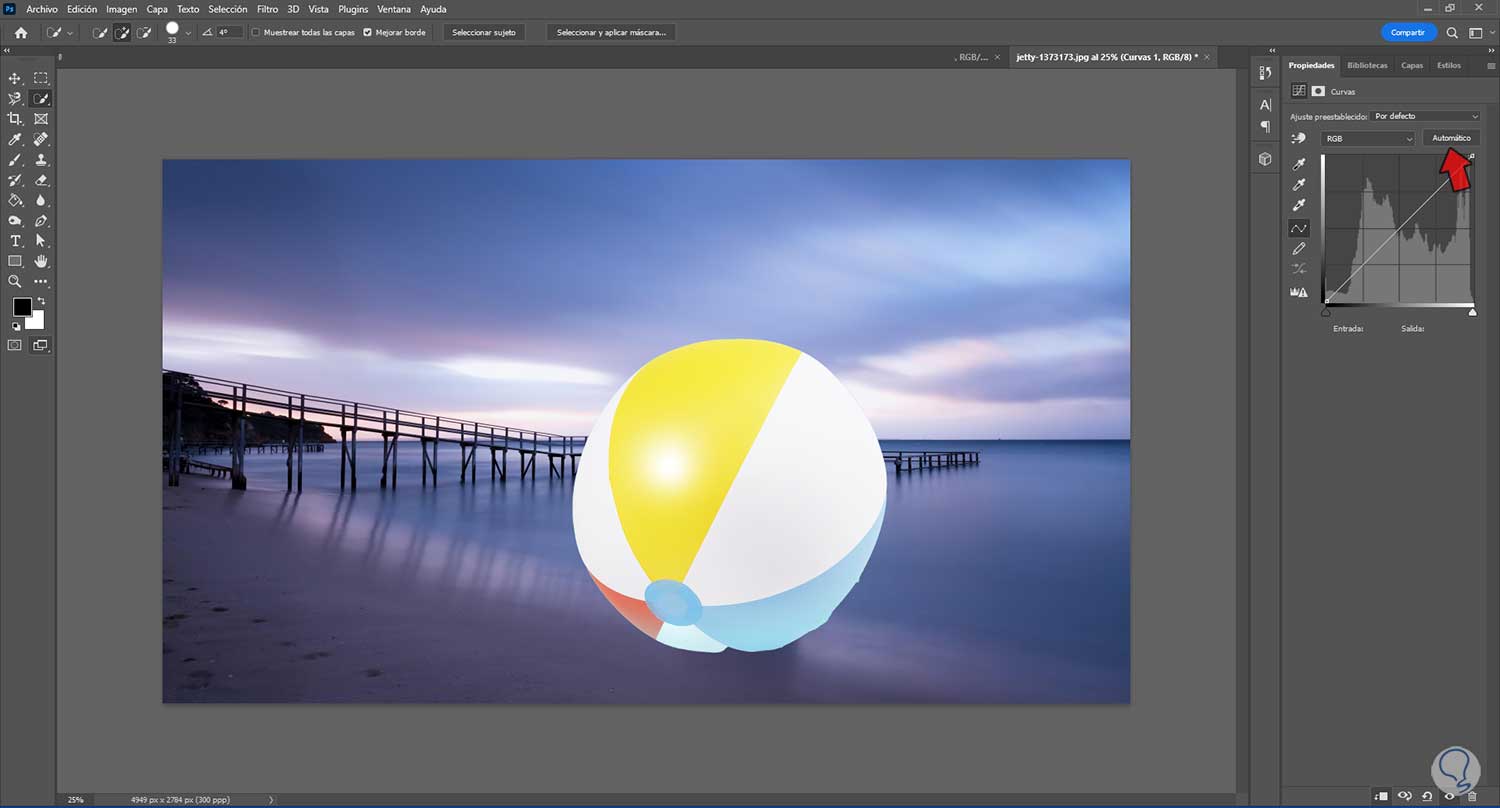Switch to the Capas tab
Viewport: 1500px width, 808px height.
coord(1411,65)
